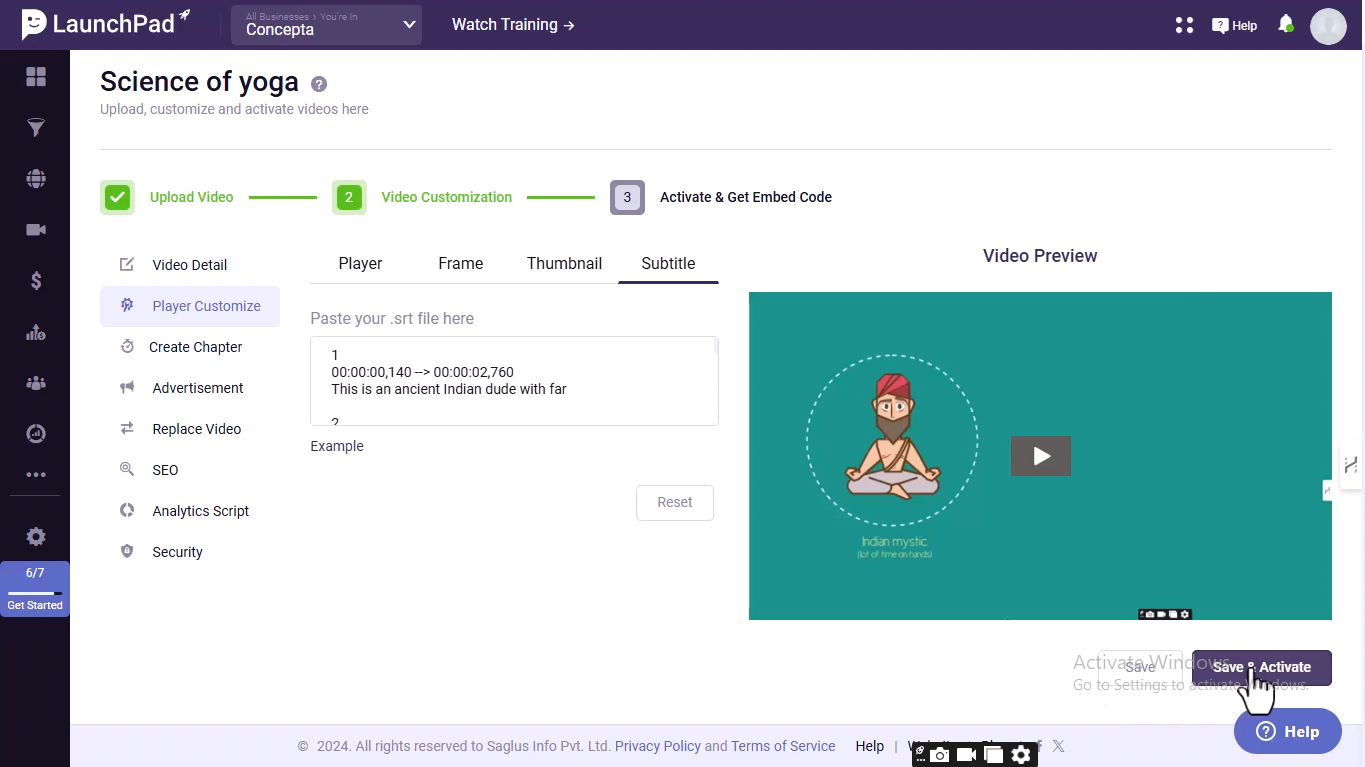This screenshot has width=1365, height=767.
Task: Open the 6/7 Get Started progress widget
Action: tap(35, 588)
